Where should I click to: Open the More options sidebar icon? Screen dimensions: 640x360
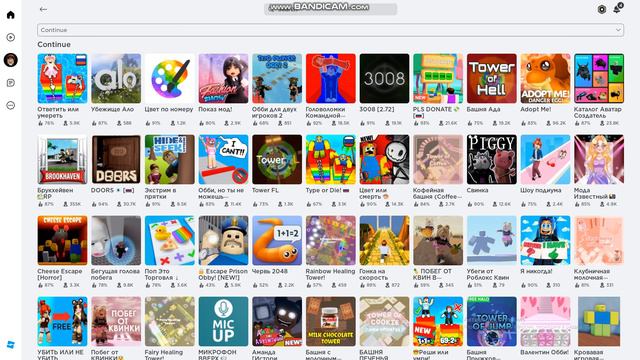[x=11, y=105]
